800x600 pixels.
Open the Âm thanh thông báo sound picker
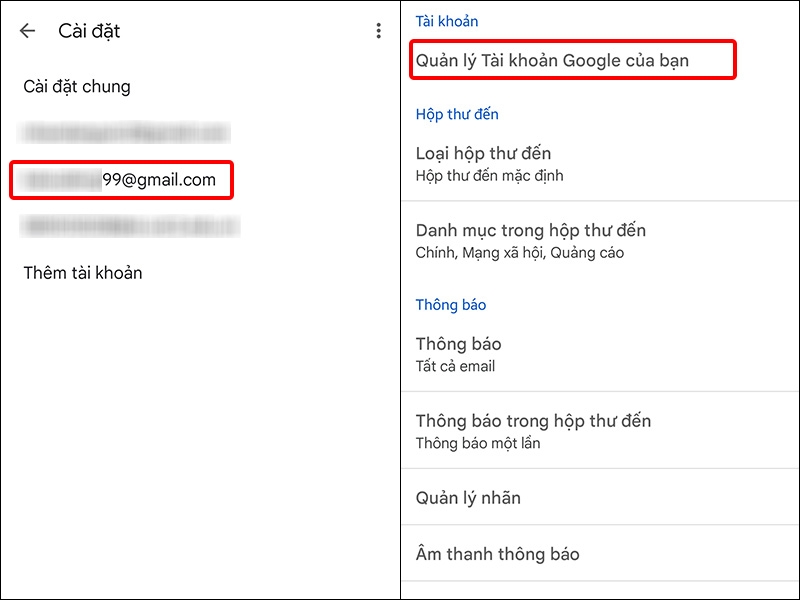(x=492, y=553)
